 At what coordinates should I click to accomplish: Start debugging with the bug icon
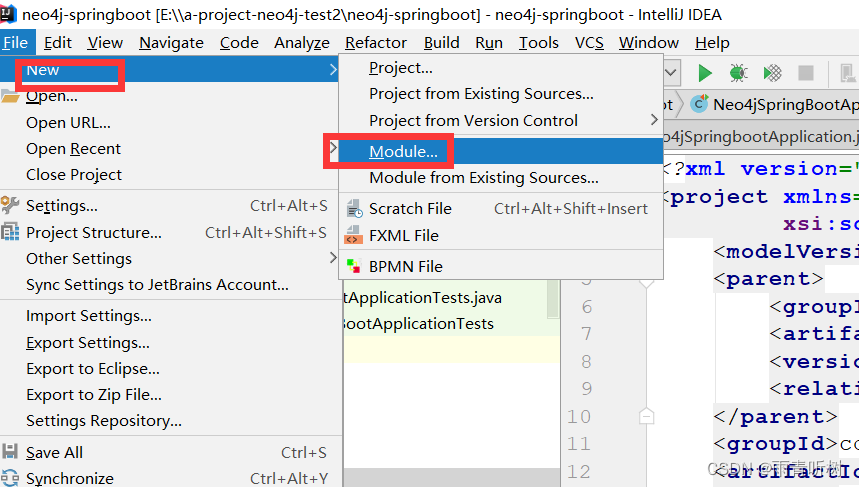pyautogui.click(x=738, y=73)
